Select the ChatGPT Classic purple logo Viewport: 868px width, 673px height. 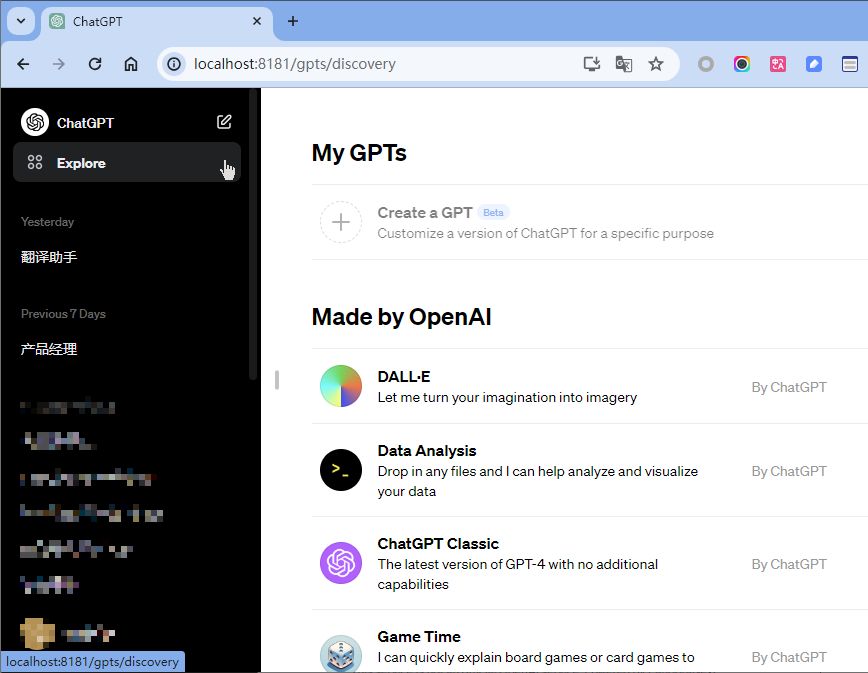point(340,563)
